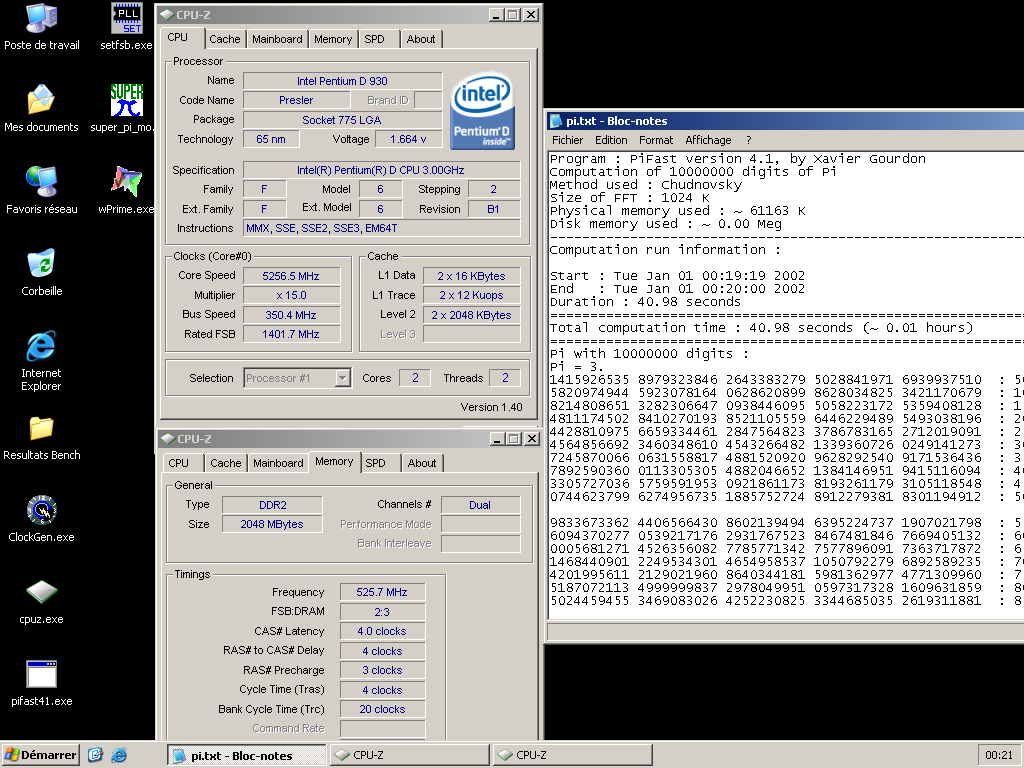Open the ? help menu in Bloc-notes
Viewport: 1024px width, 768px height.
coord(748,140)
